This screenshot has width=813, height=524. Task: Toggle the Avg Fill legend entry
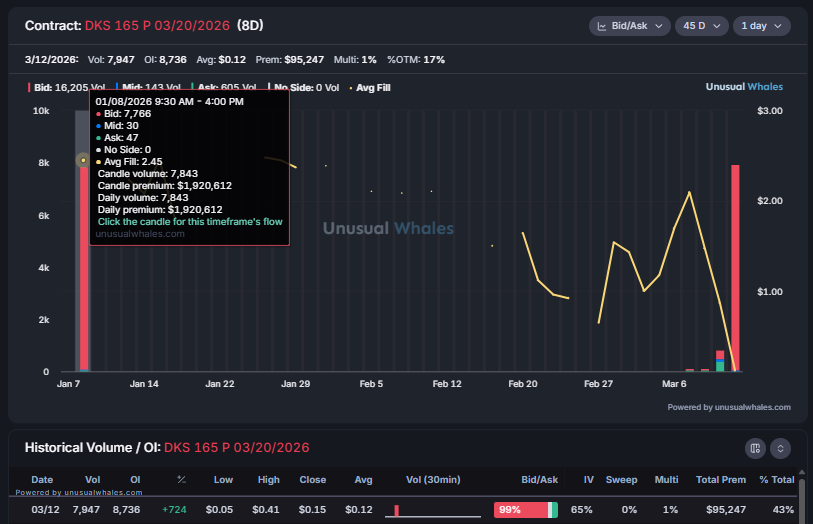(x=370, y=88)
